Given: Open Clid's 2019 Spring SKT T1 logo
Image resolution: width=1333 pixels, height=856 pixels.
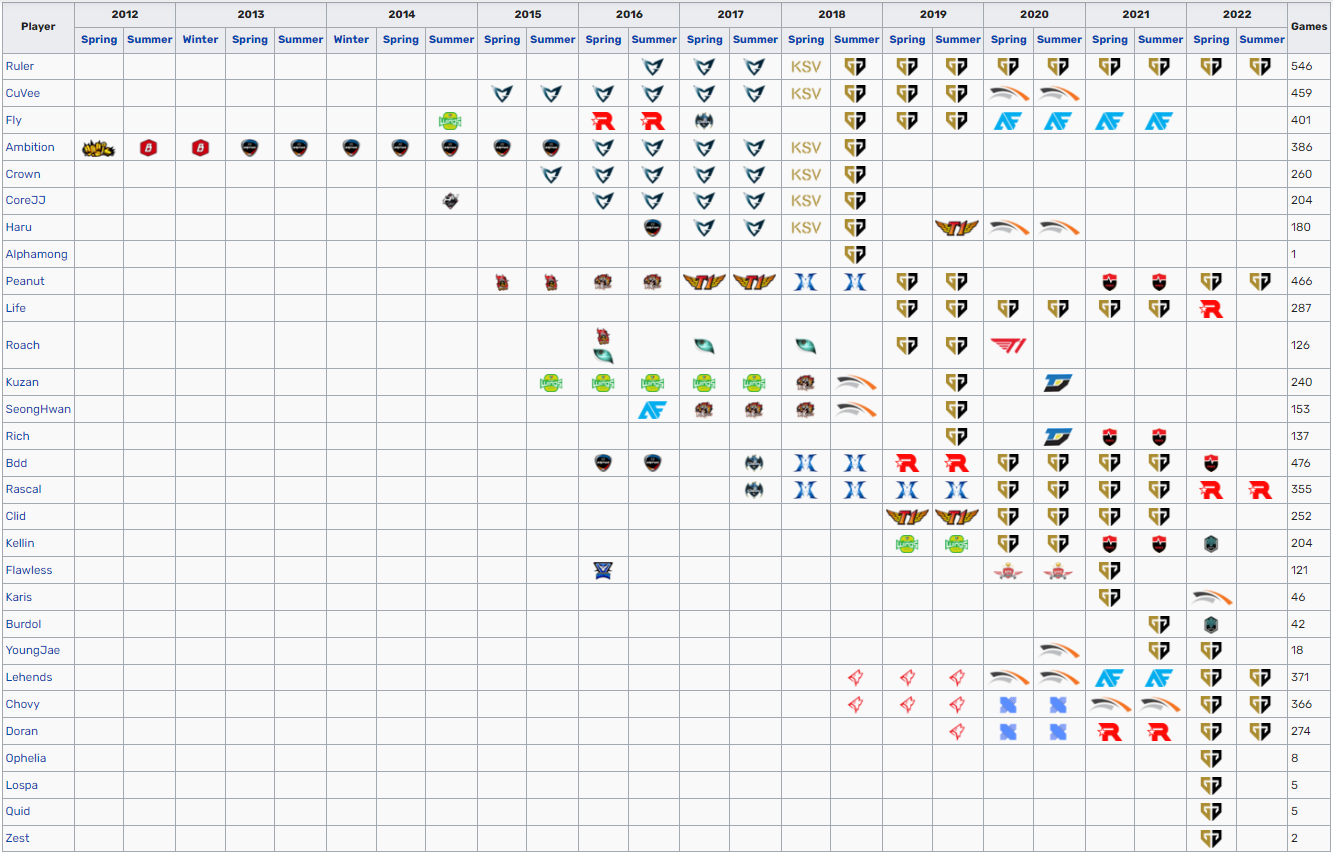Looking at the screenshot, I should [x=907, y=517].
